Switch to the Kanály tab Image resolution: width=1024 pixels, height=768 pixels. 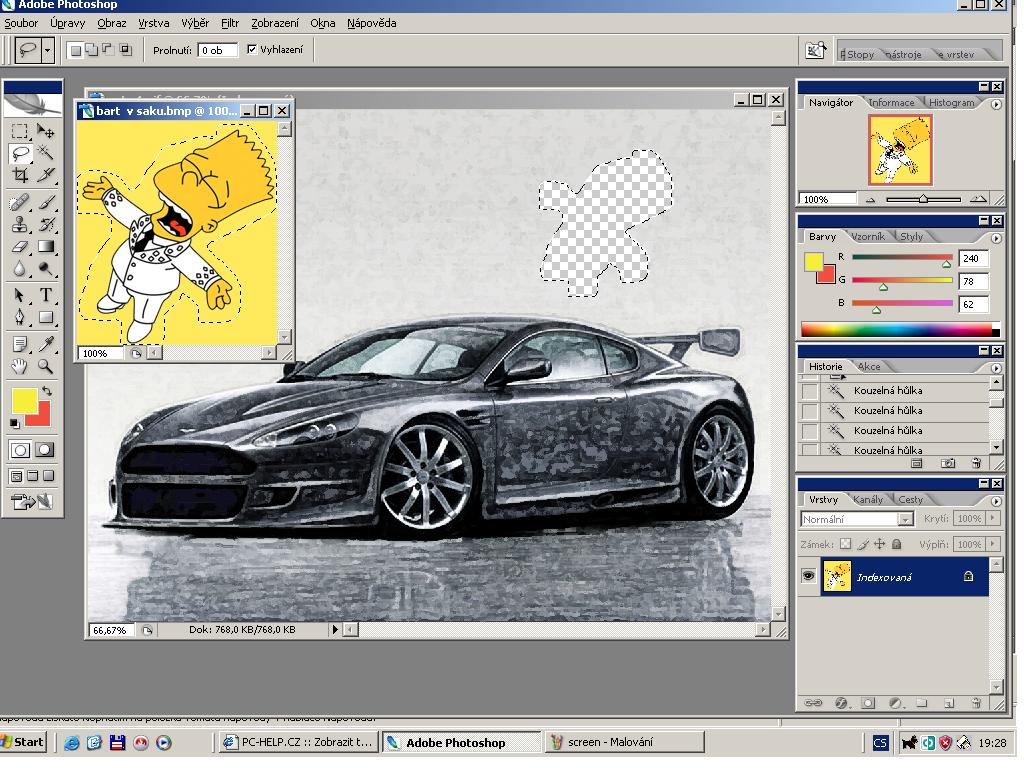pos(868,499)
